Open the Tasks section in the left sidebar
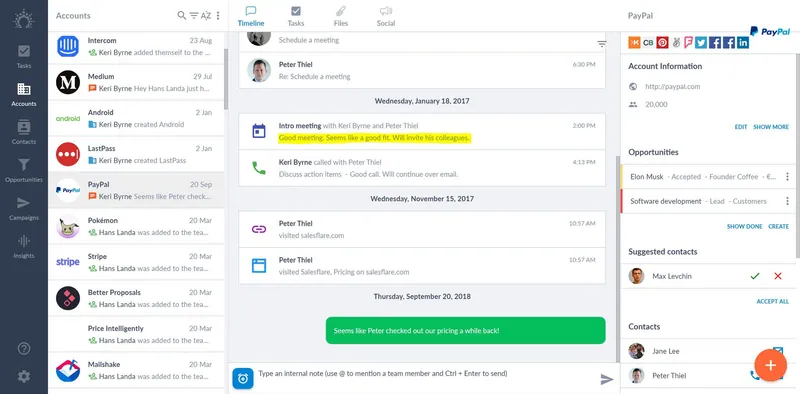This screenshot has height=394, width=800. tap(23, 57)
